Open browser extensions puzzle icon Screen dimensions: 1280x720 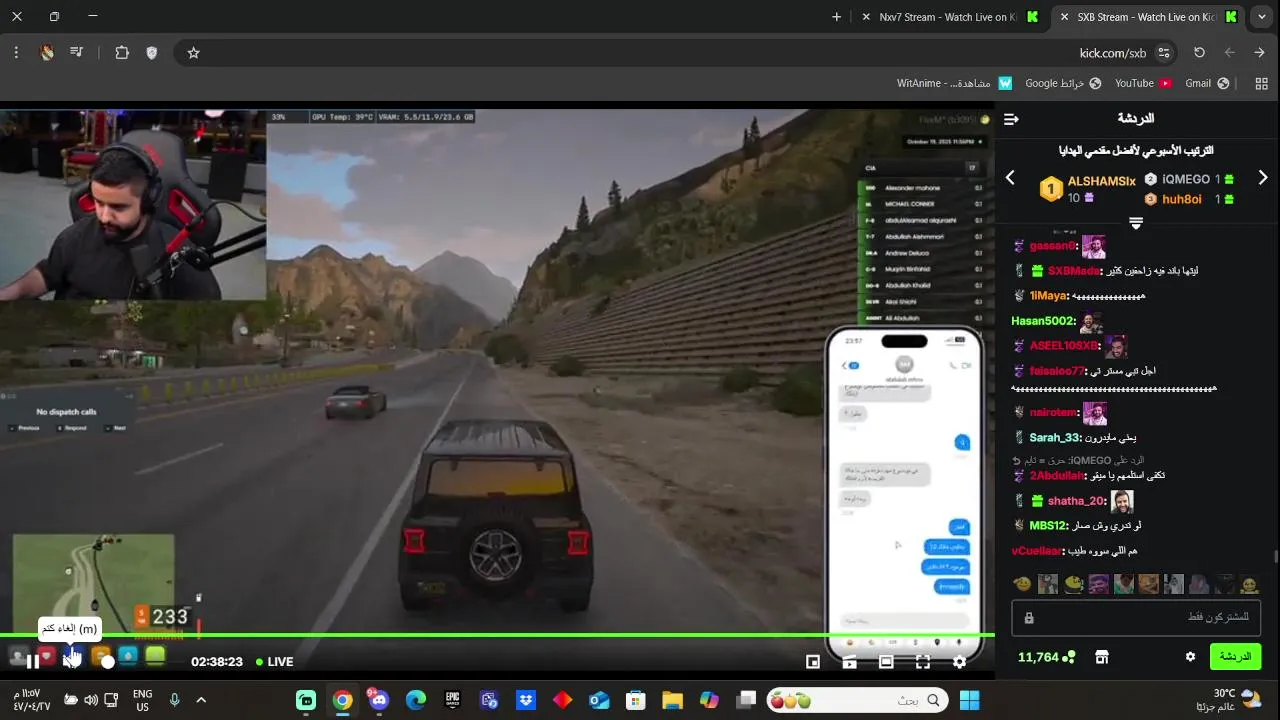coord(122,53)
